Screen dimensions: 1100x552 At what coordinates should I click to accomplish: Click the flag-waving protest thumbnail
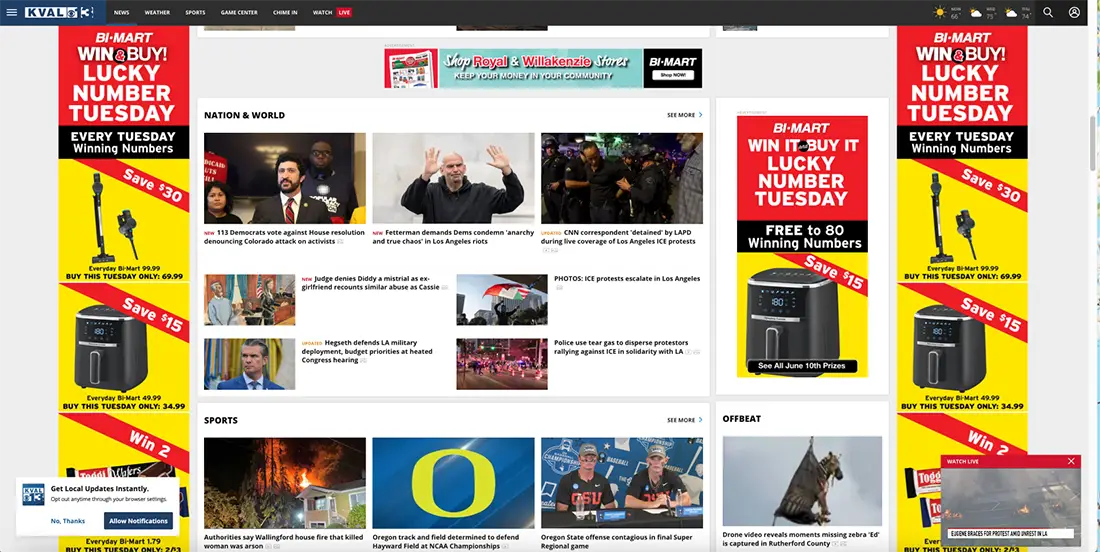pyautogui.click(x=502, y=299)
